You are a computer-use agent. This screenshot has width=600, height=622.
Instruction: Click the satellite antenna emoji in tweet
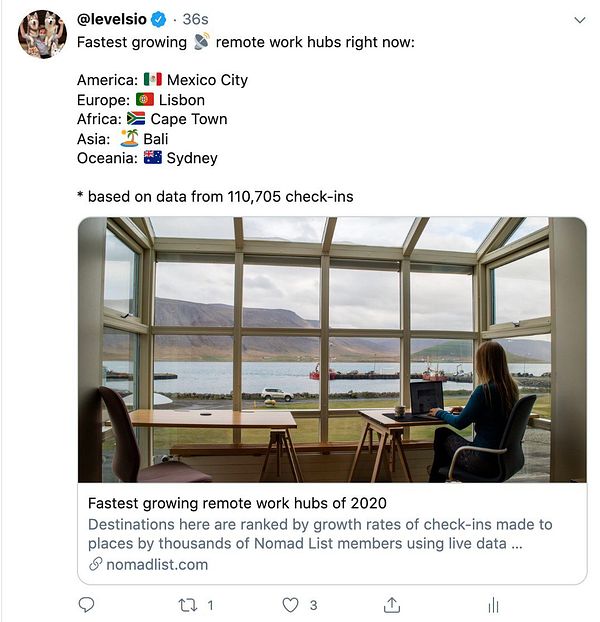pyautogui.click(x=201, y=41)
